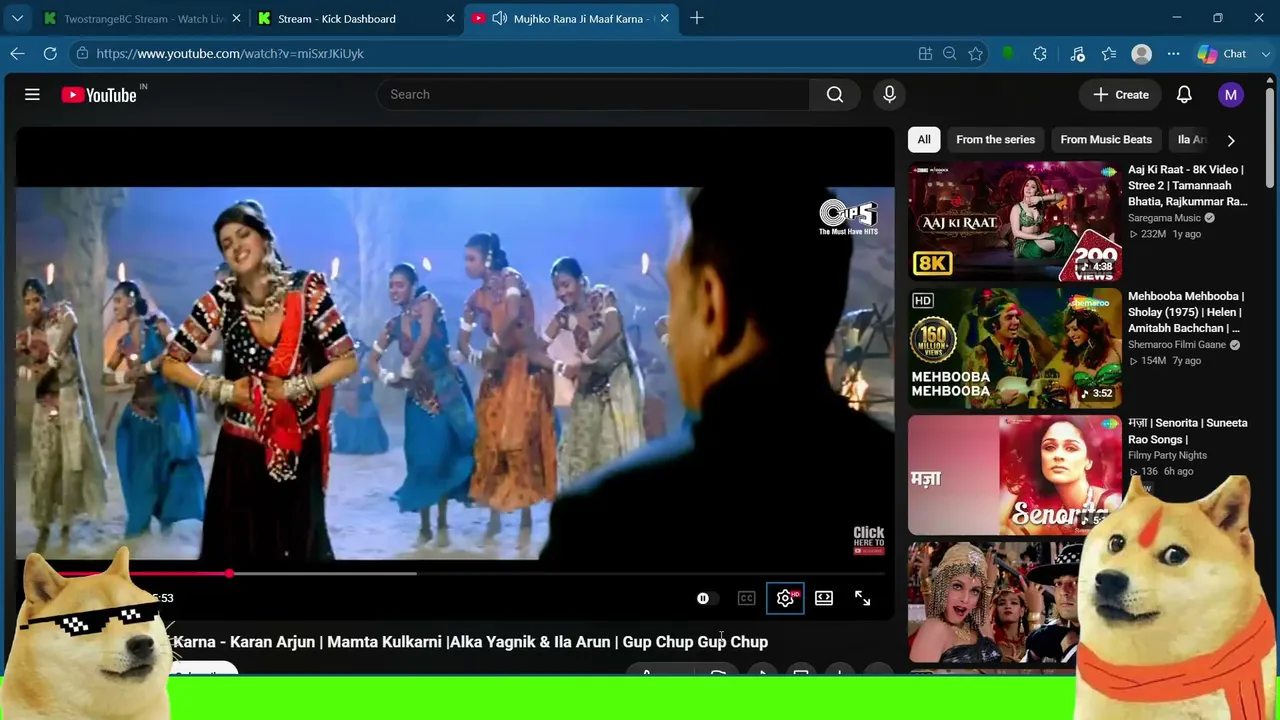Show more filter chips with right chevron

(x=1231, y=140)
